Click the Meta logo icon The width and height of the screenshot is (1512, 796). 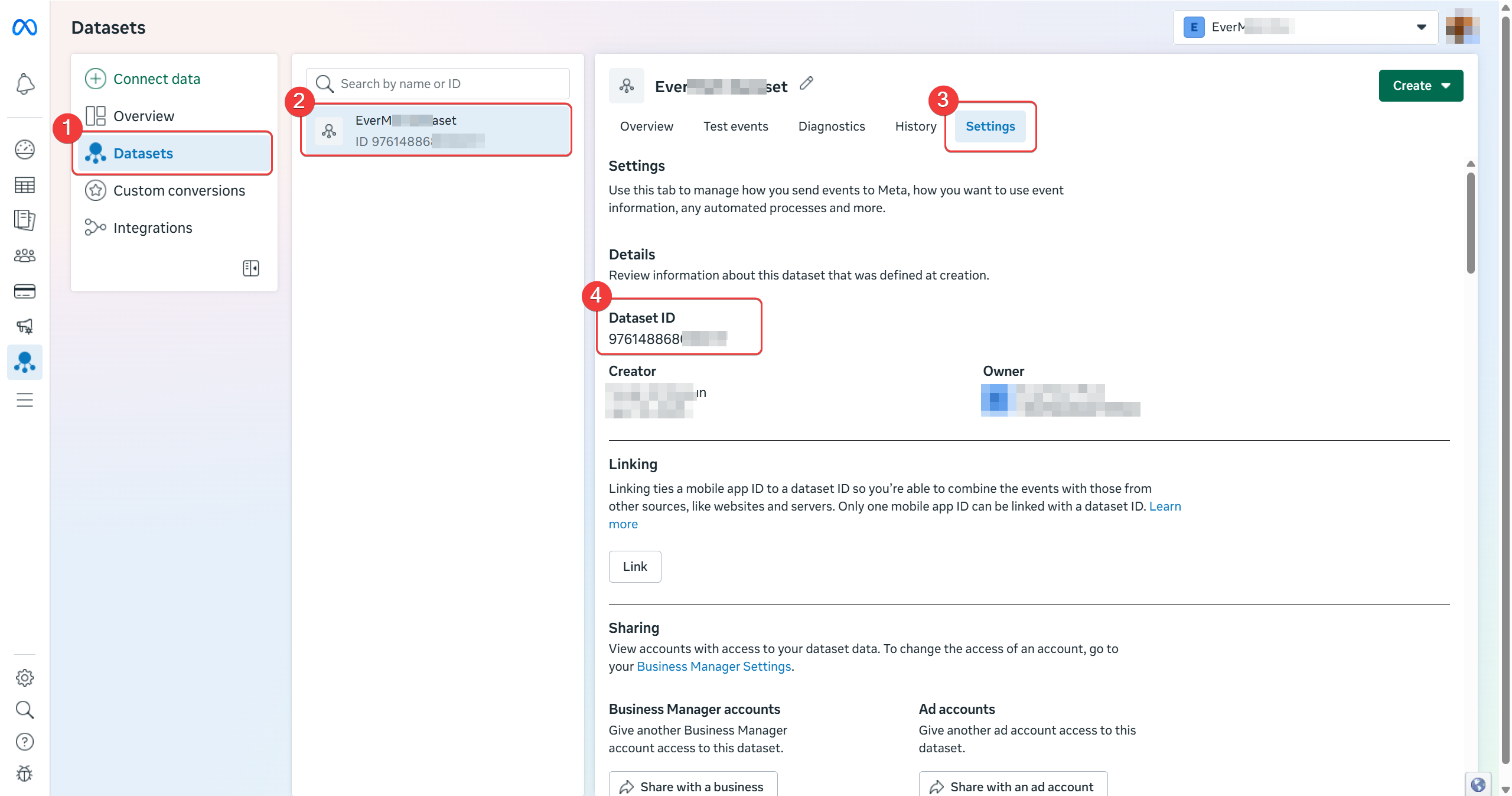pos(25,27)
